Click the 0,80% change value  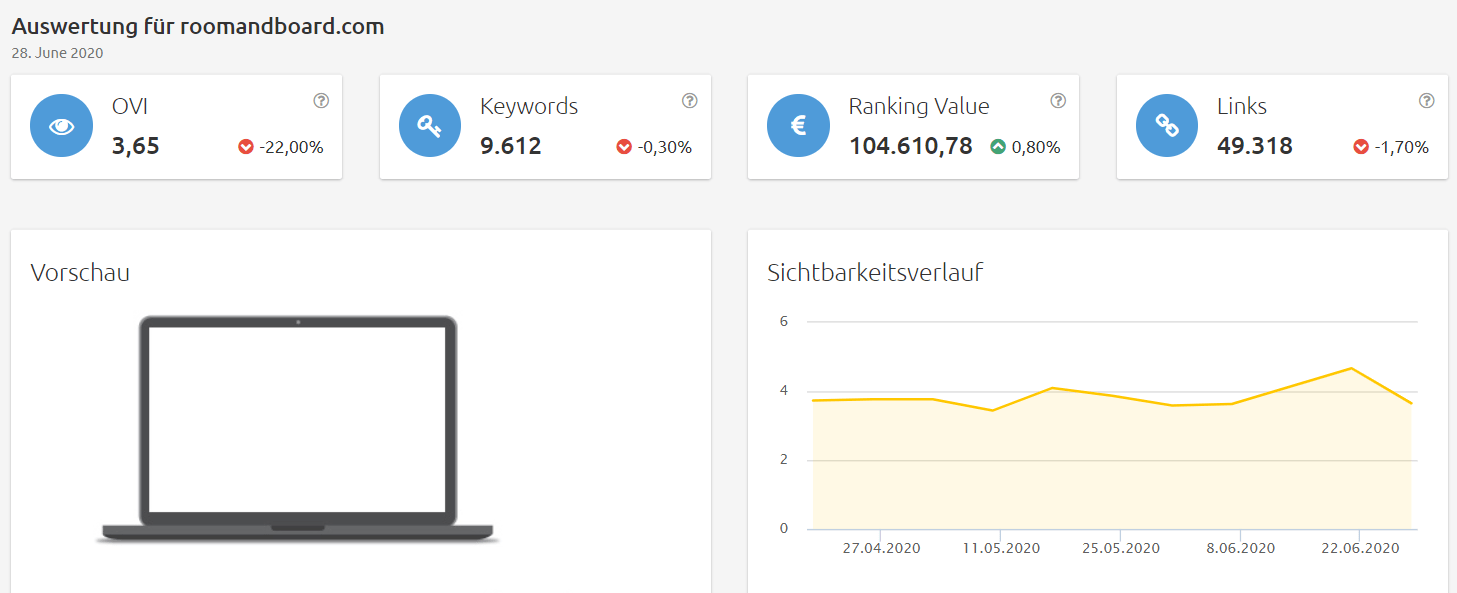point(1036,147)
